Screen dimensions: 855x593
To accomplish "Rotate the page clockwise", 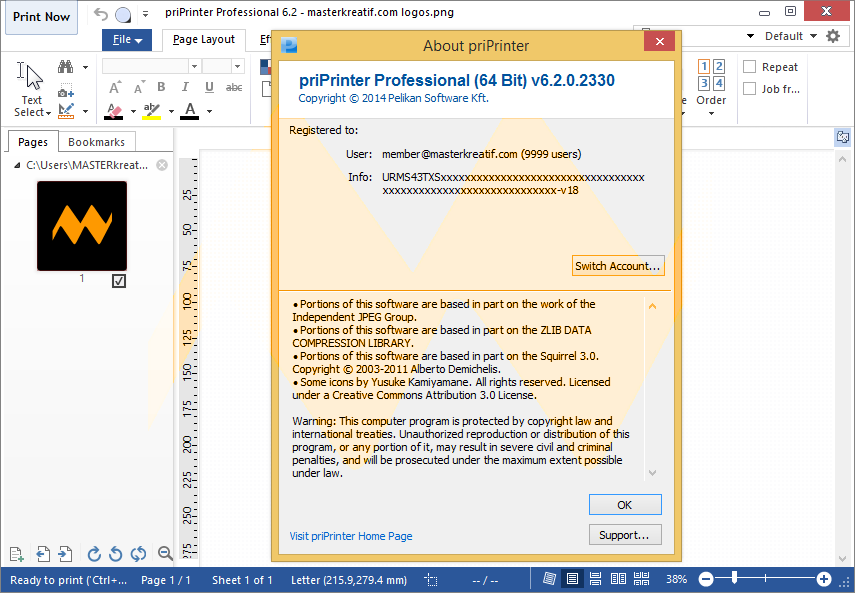I will click(x=94, y=554).
